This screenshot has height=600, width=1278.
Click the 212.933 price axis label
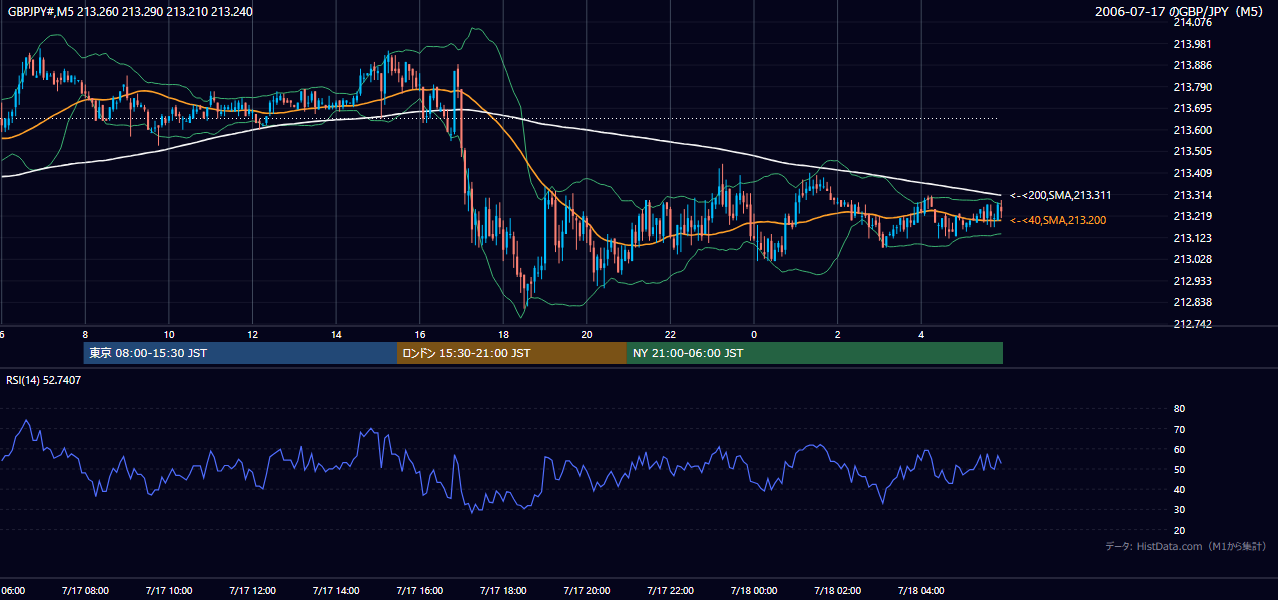(x=1191, y=281)
